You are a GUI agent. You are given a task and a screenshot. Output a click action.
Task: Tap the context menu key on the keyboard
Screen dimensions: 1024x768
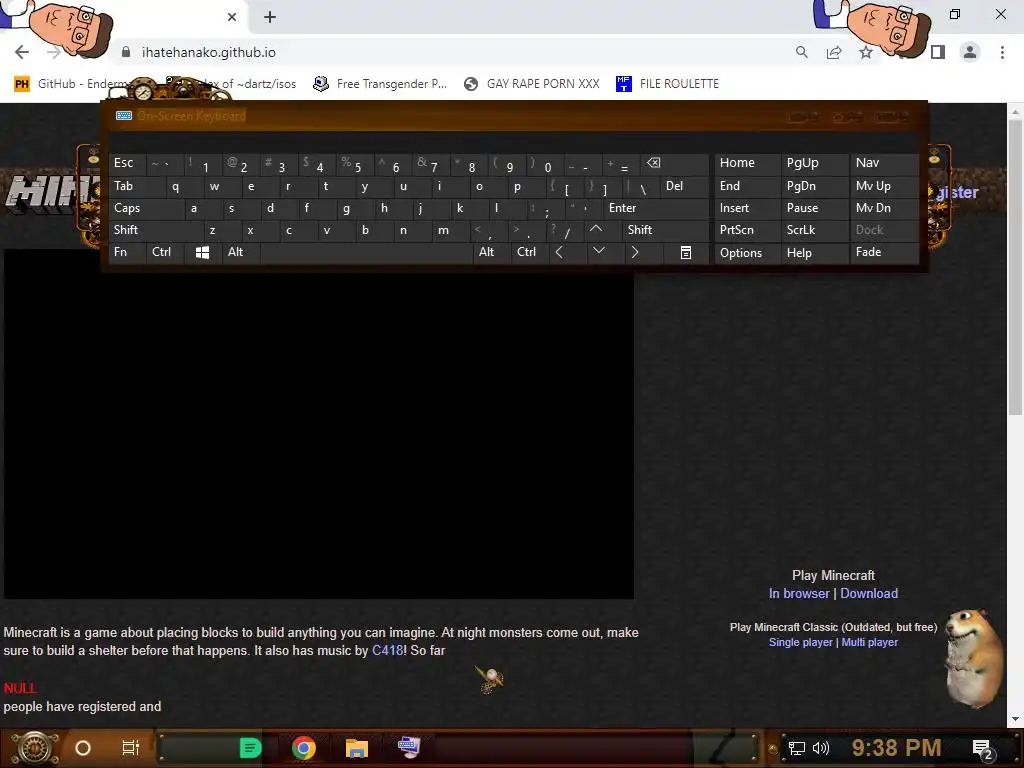click(685, 252)
